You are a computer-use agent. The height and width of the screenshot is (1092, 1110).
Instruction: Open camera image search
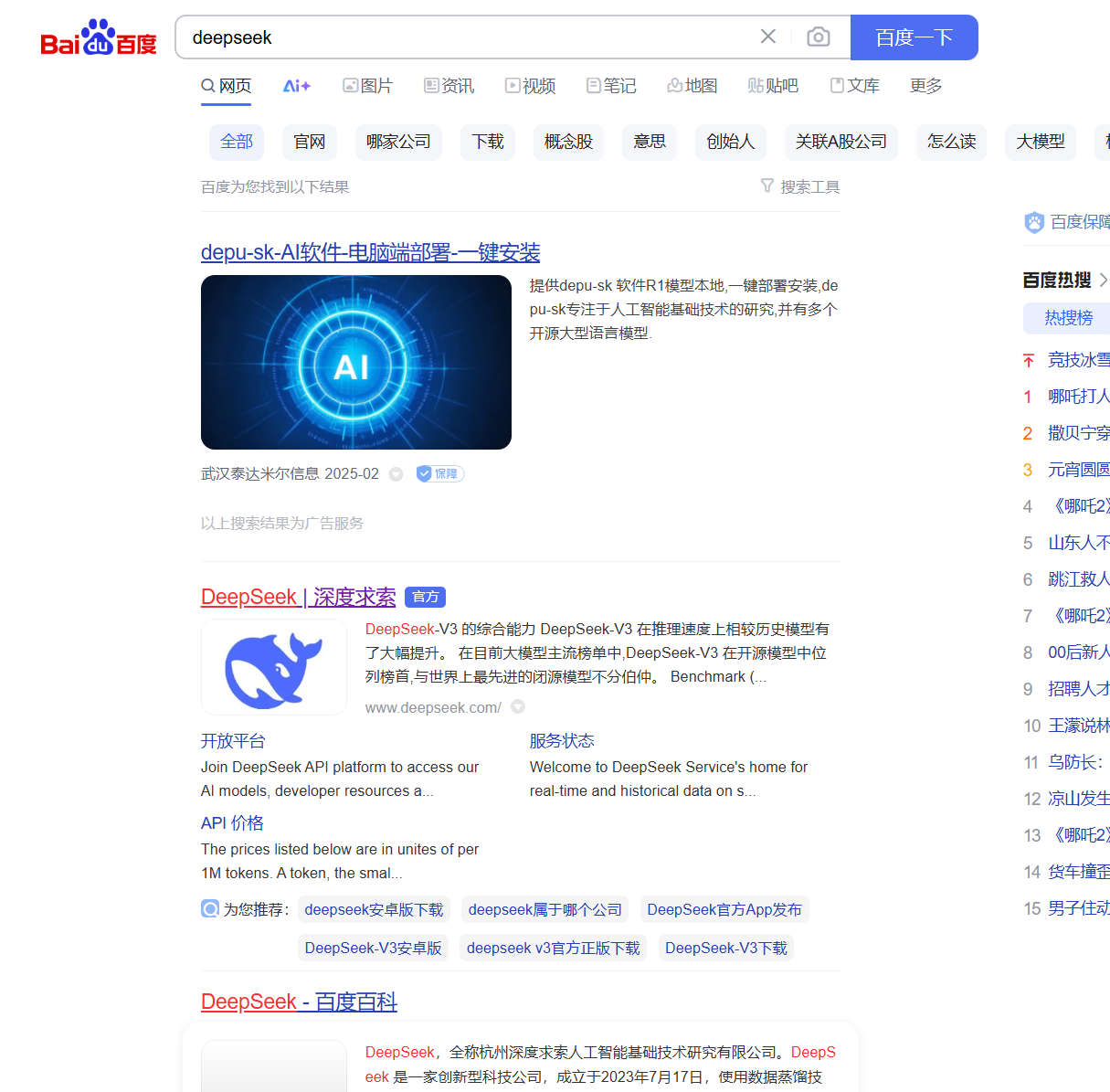[818, 37]
